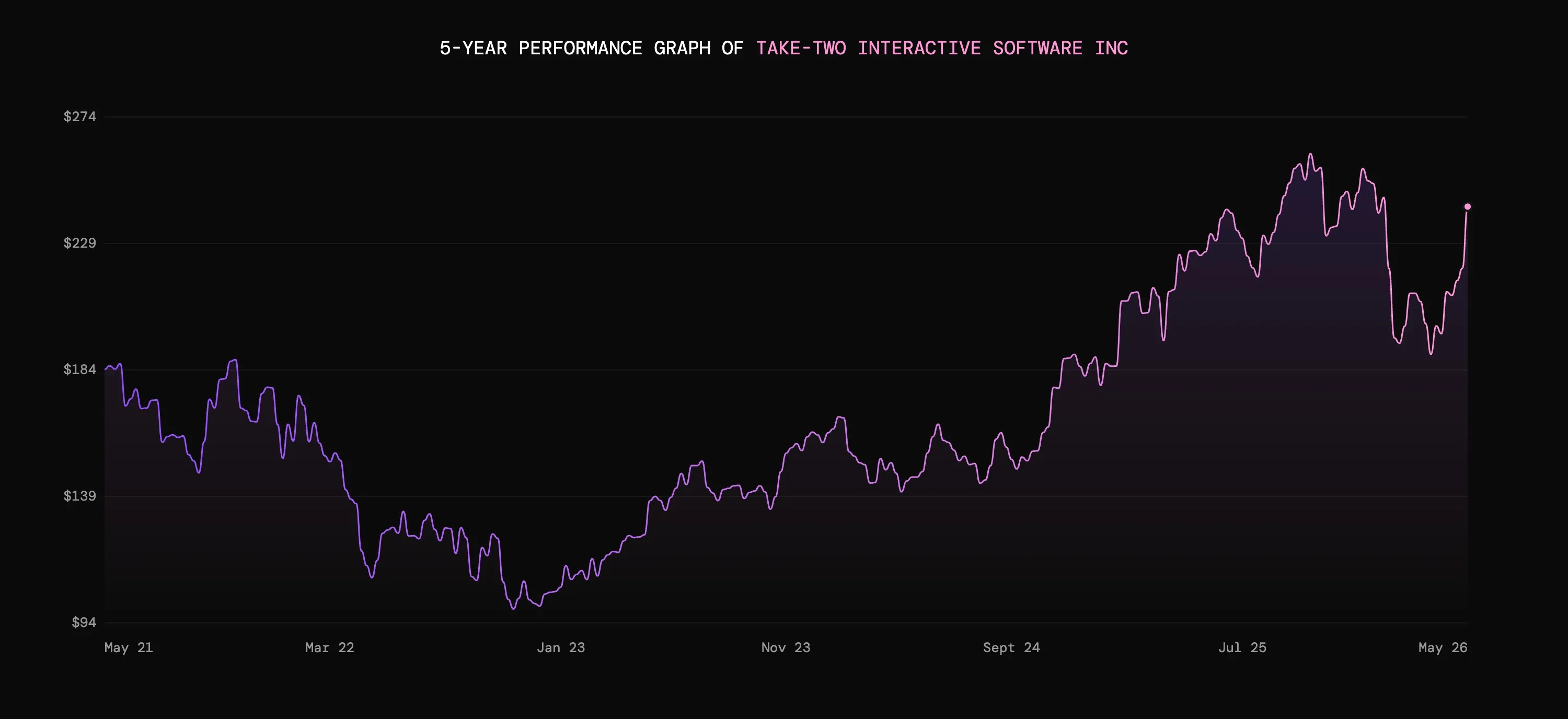Click the pink endpoint dot on the graph
Viewport: 1568px width, 719px height.
1467,207
